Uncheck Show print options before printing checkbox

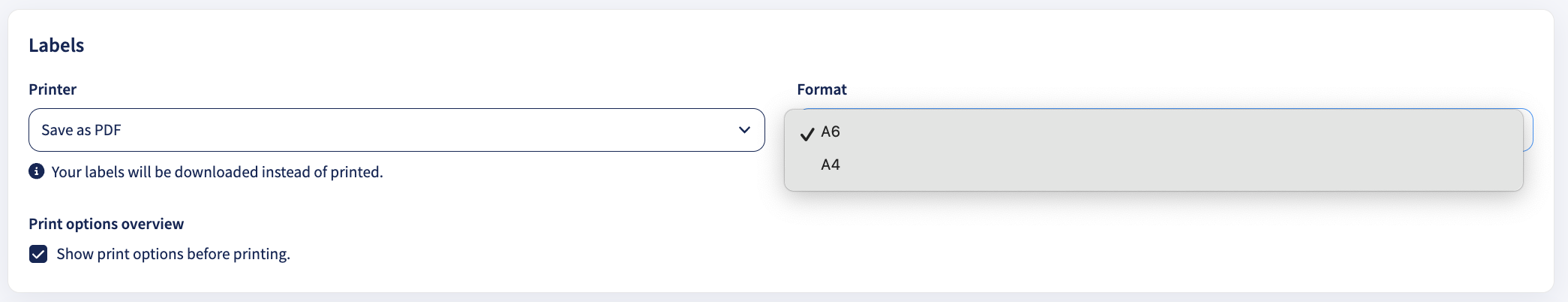38,254
